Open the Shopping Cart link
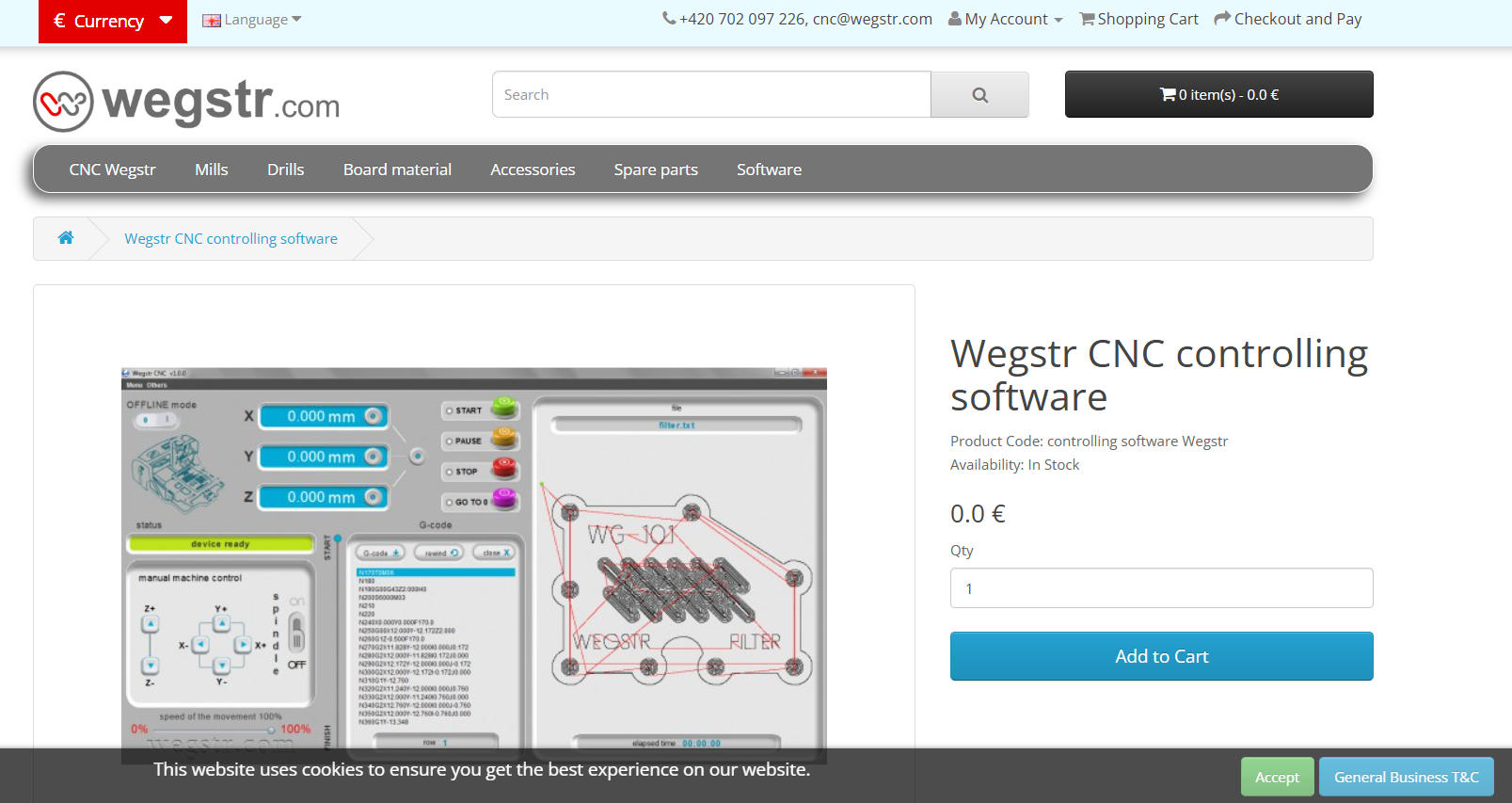 tap(1139, 19)
